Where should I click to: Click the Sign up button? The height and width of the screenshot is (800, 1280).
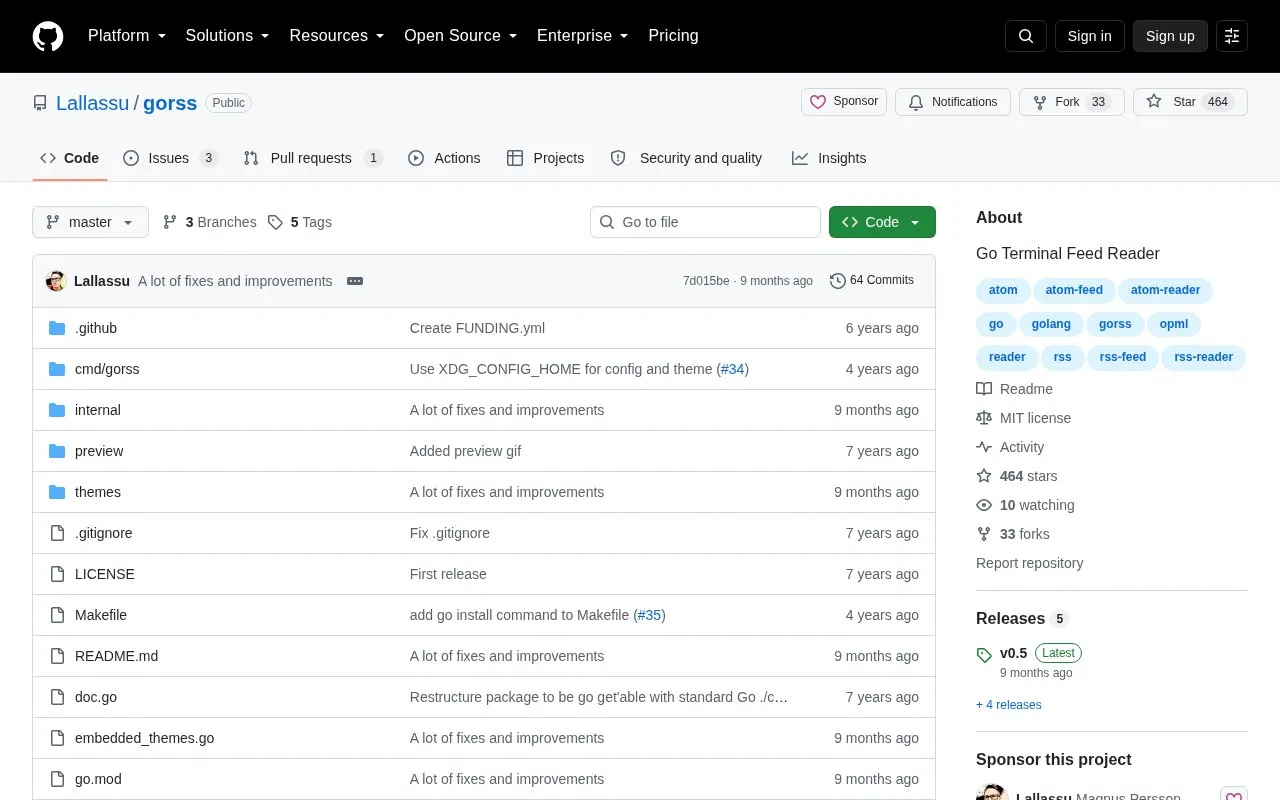[x=1170, y=36]
